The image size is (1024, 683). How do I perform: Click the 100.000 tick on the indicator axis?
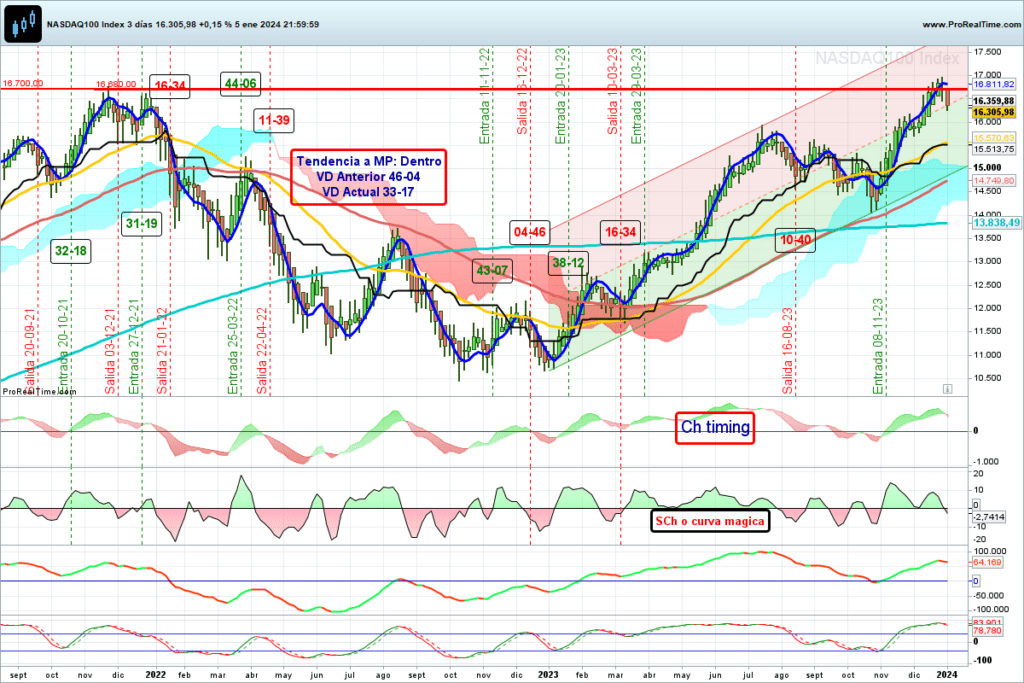(x=989, y=552)
